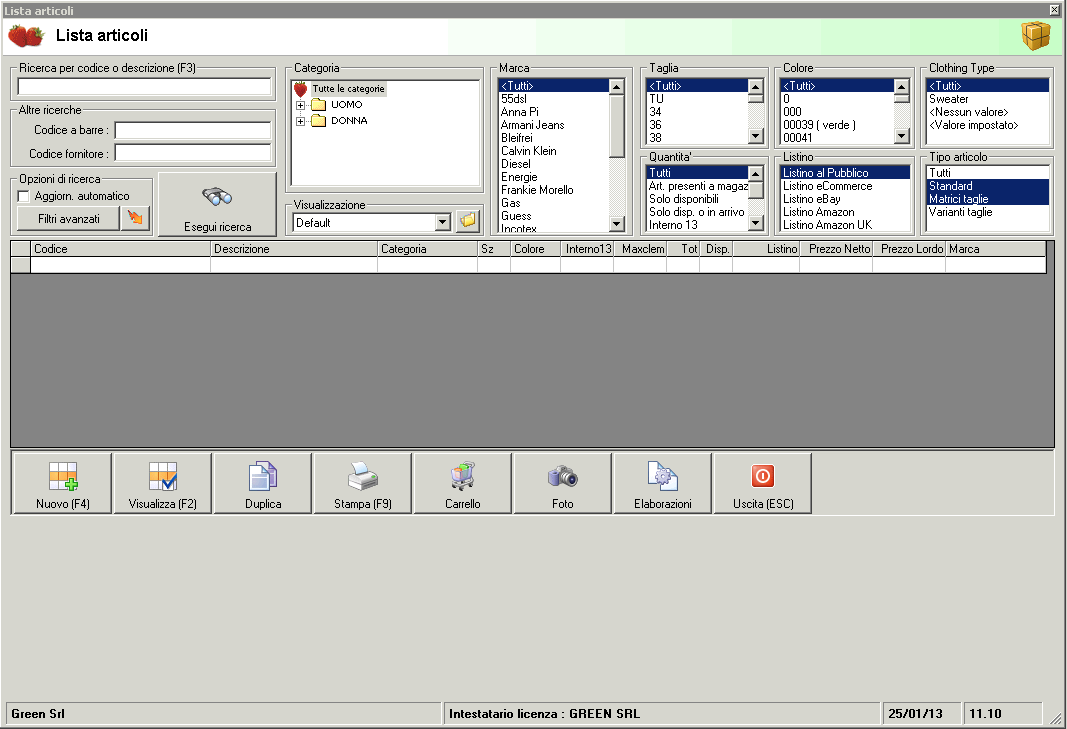Image resolution: width=1067 pixels, height=729 pixels.
Task: Click the Prezzo Lordo column header
Action: 909,249
